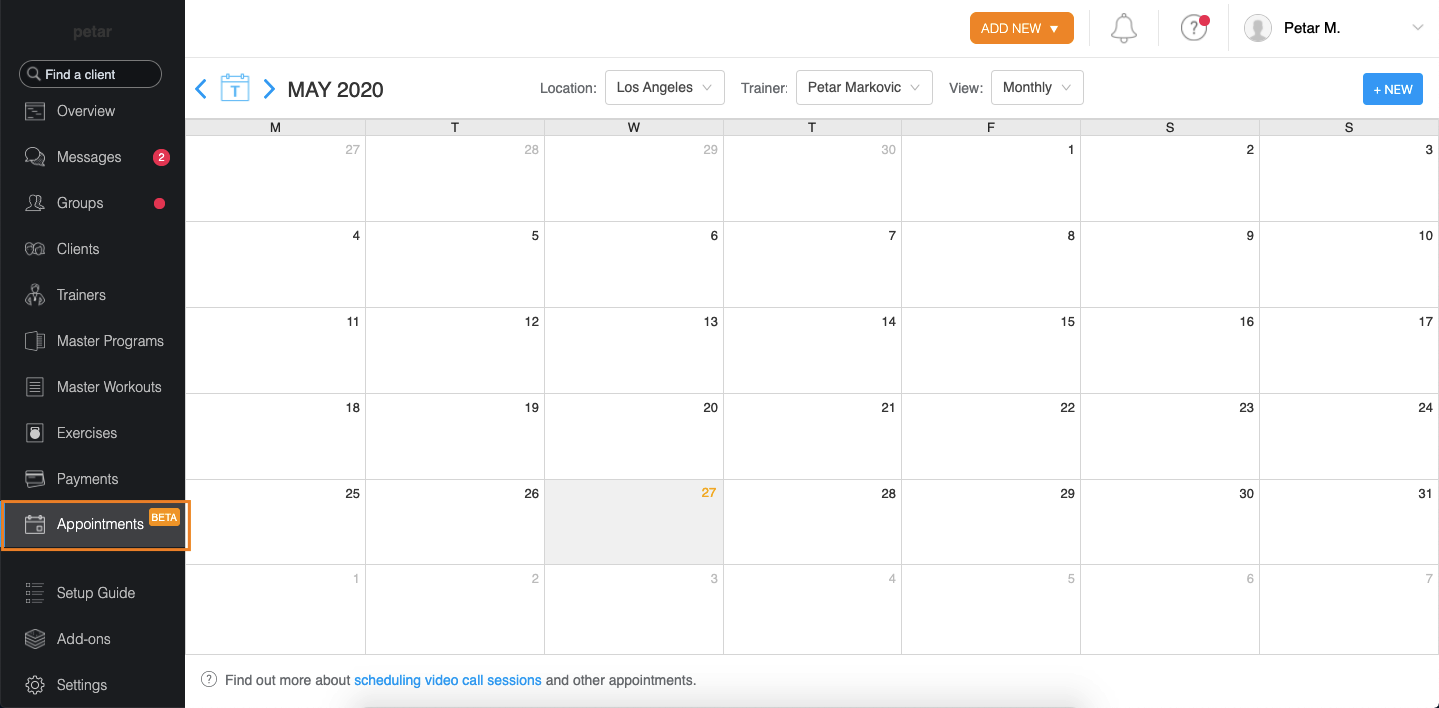Click the Messages chat bubble icon
This screenshot has height=708, width=1439.
tap(35, 157)
